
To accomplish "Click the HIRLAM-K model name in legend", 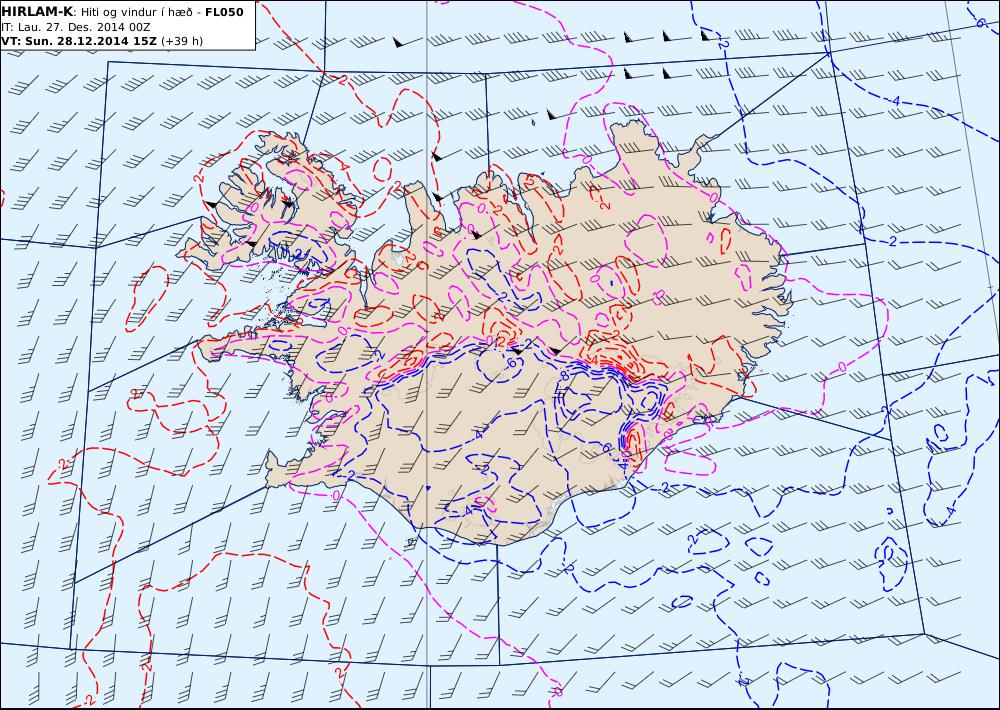I will (37, 12).
